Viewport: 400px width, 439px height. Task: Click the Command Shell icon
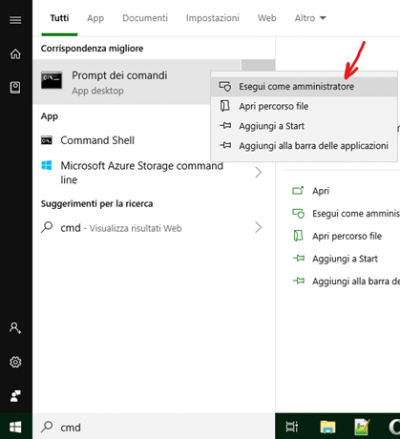pyautogui.click(x=46, y=140)
